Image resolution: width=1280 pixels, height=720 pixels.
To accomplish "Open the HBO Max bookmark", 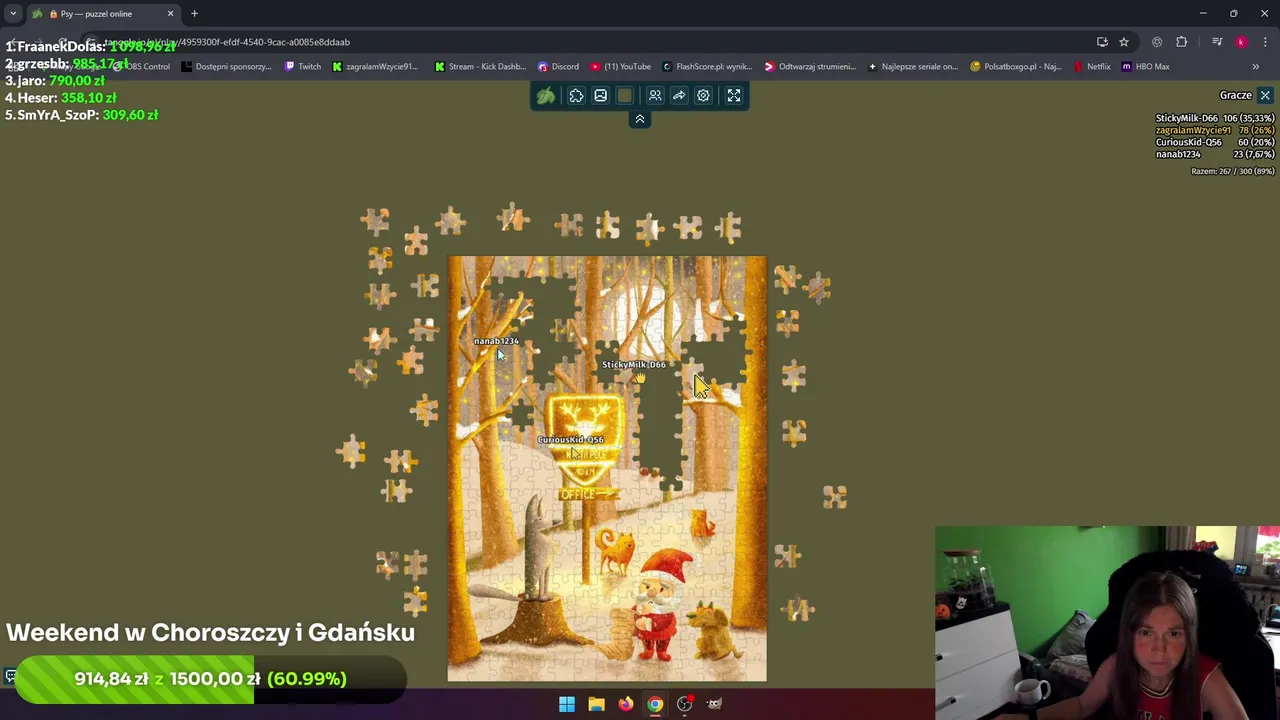I will pos(1146,67).
